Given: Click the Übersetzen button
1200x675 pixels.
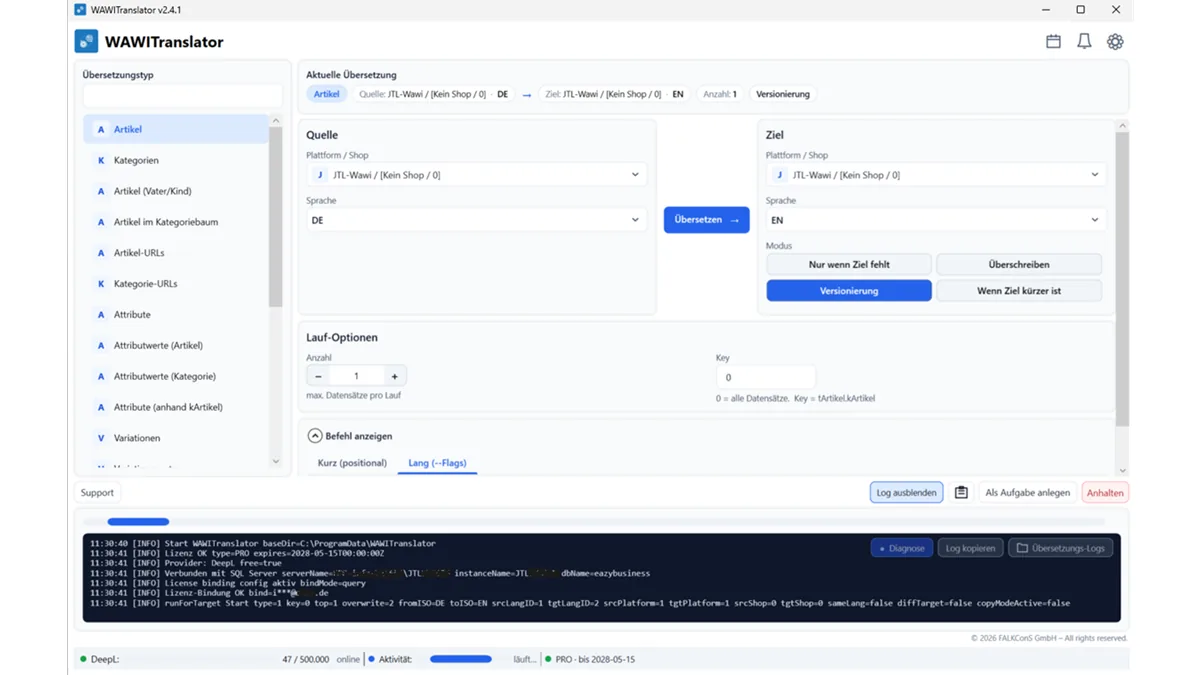Looking at the screenshot, I should coord(707,220).
